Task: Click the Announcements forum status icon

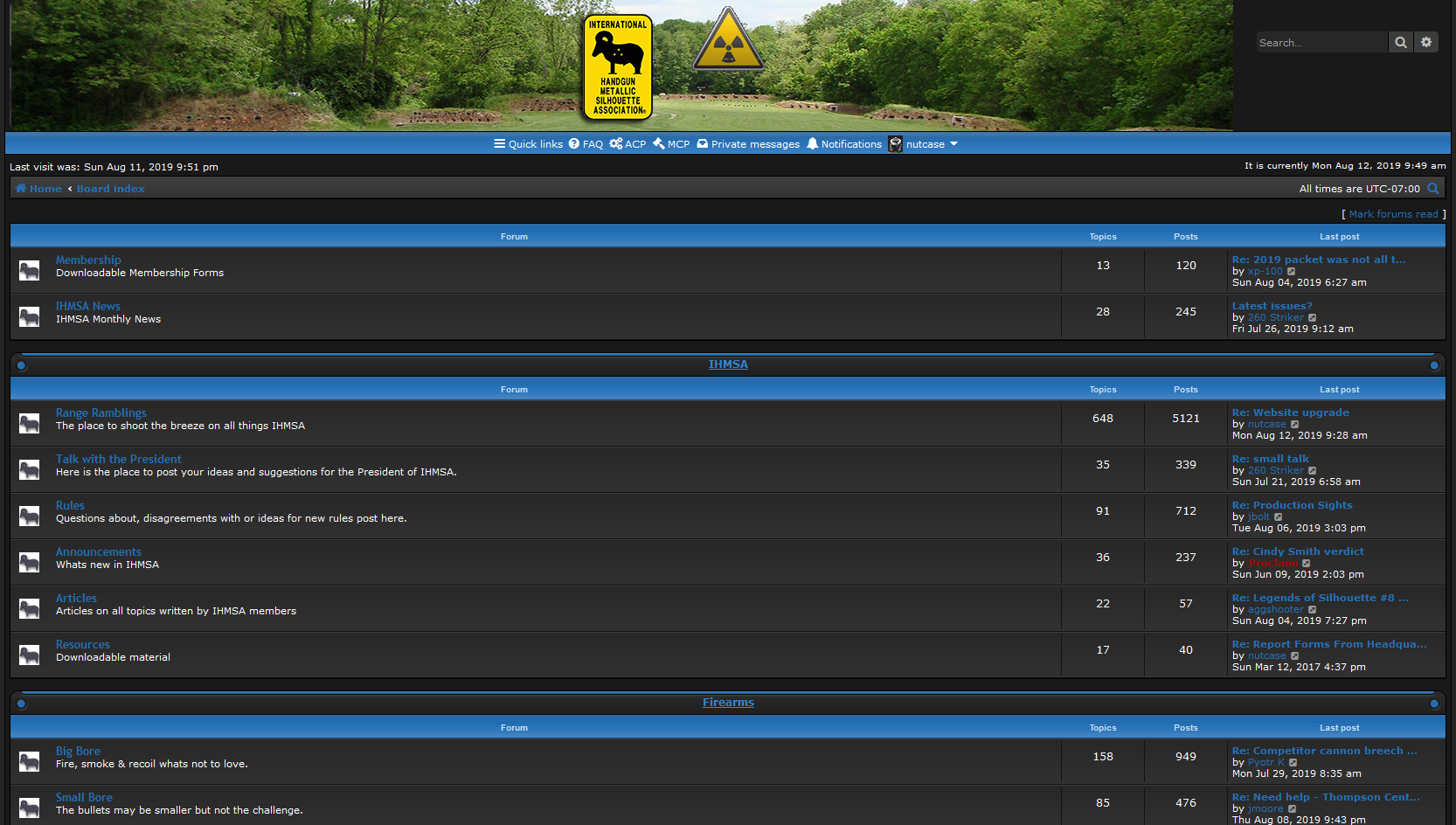Action: coord(30,562)
